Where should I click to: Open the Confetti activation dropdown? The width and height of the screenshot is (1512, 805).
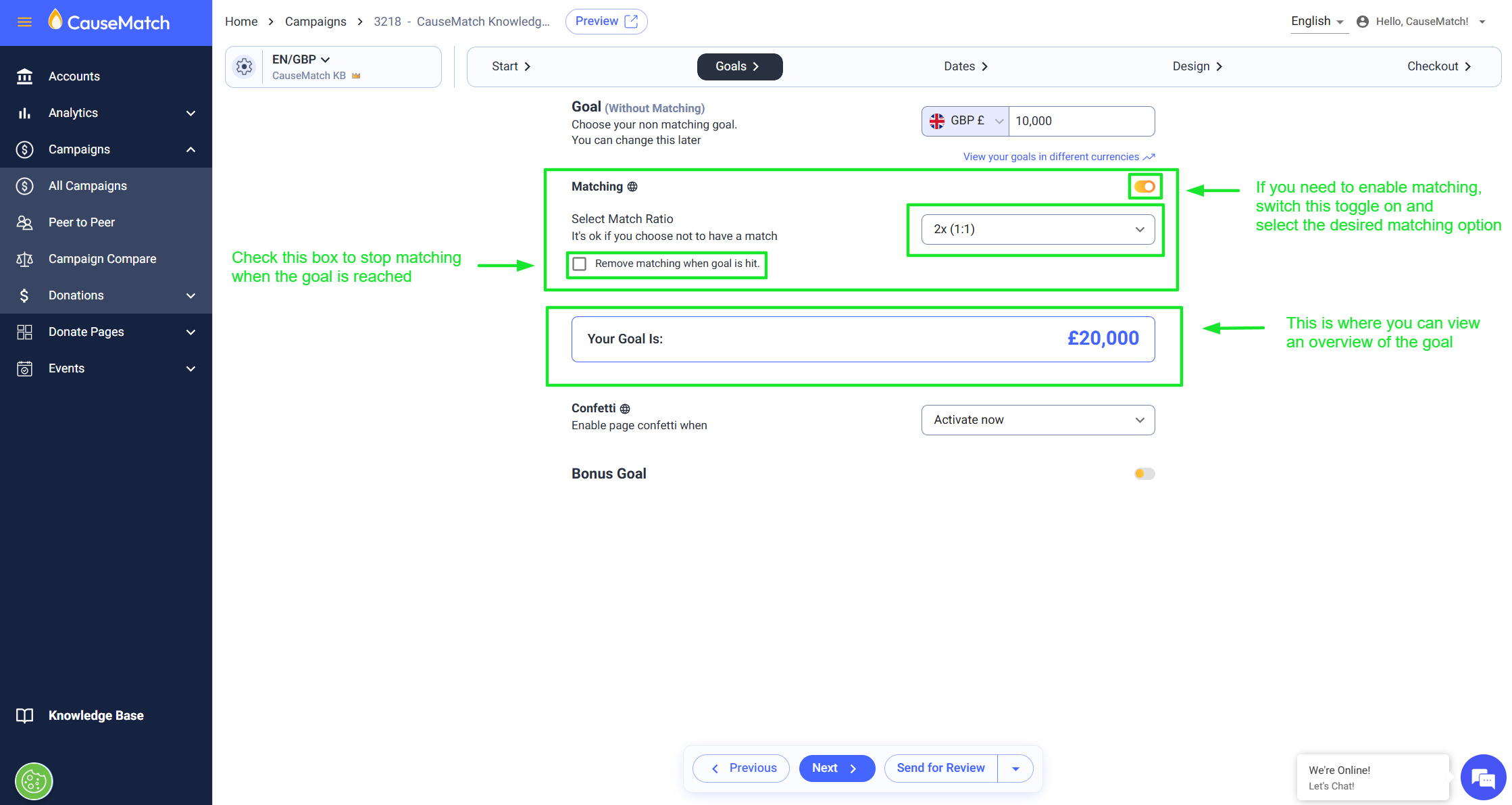[x=1038, y=420]
